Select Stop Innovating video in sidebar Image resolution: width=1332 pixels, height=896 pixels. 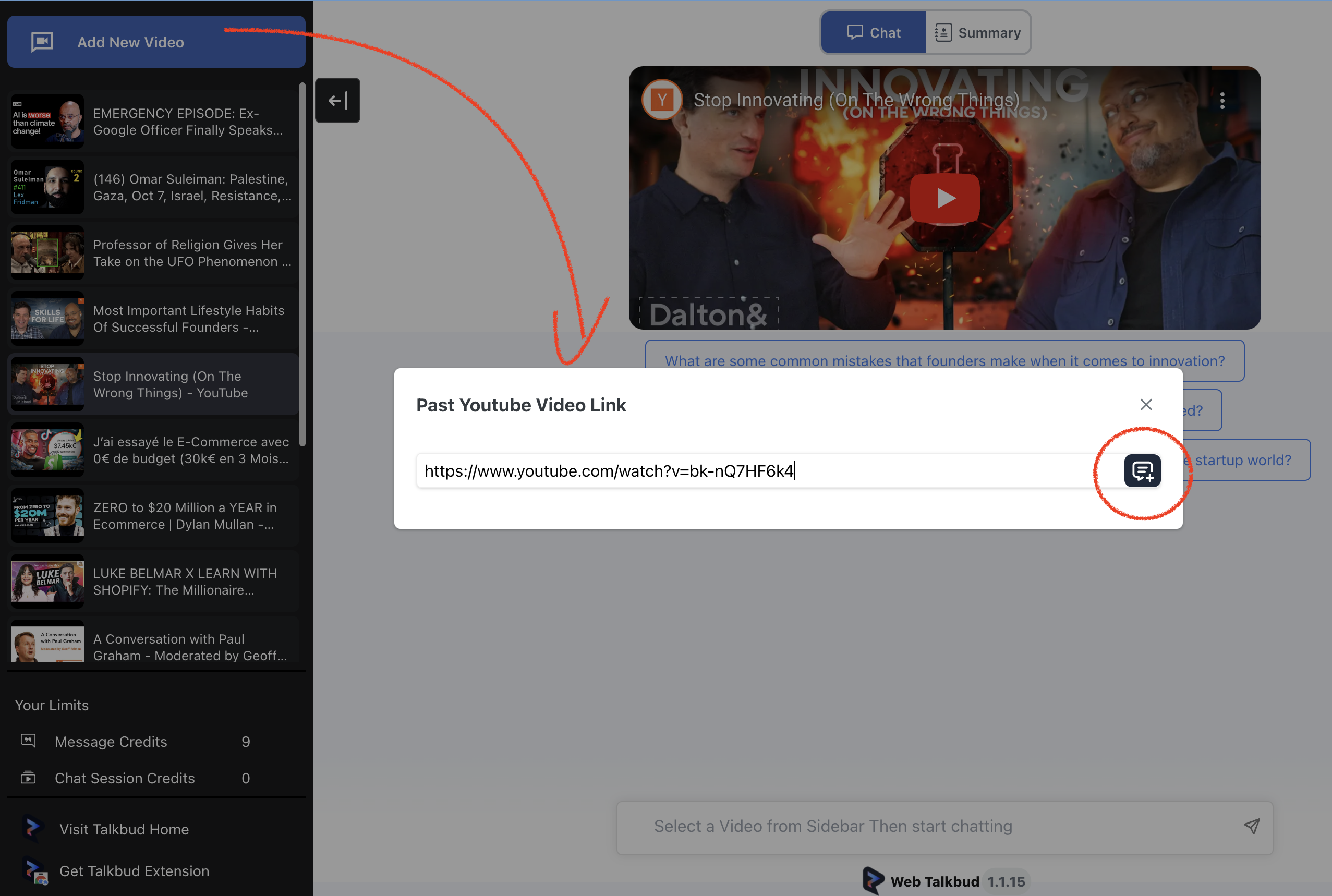pos(154,384)
